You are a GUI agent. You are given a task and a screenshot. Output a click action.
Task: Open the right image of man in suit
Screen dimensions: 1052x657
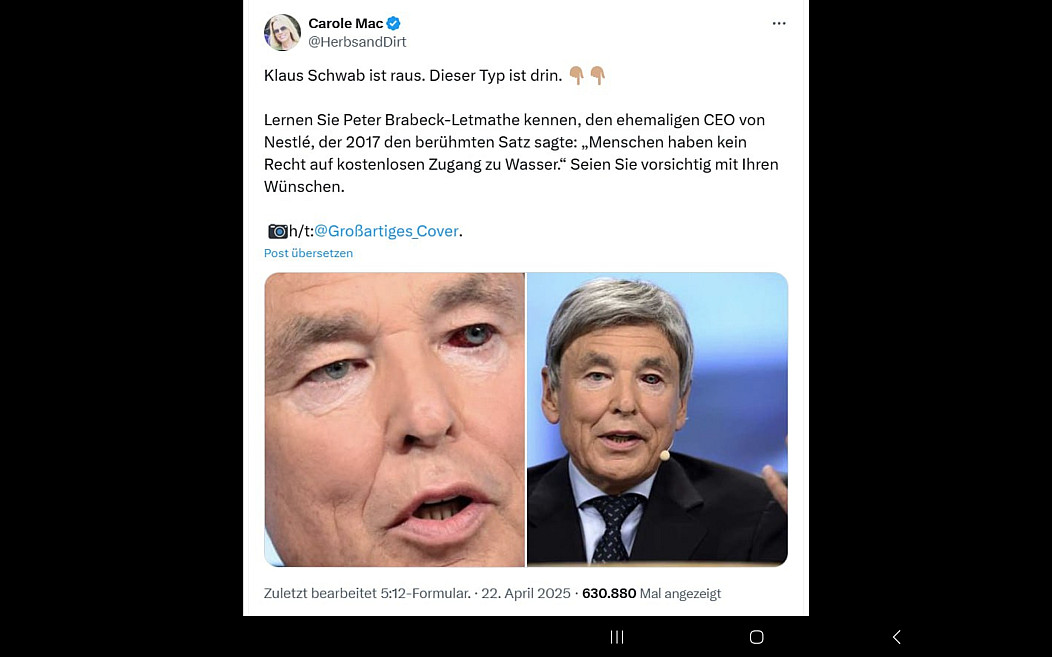click(658, 419)
